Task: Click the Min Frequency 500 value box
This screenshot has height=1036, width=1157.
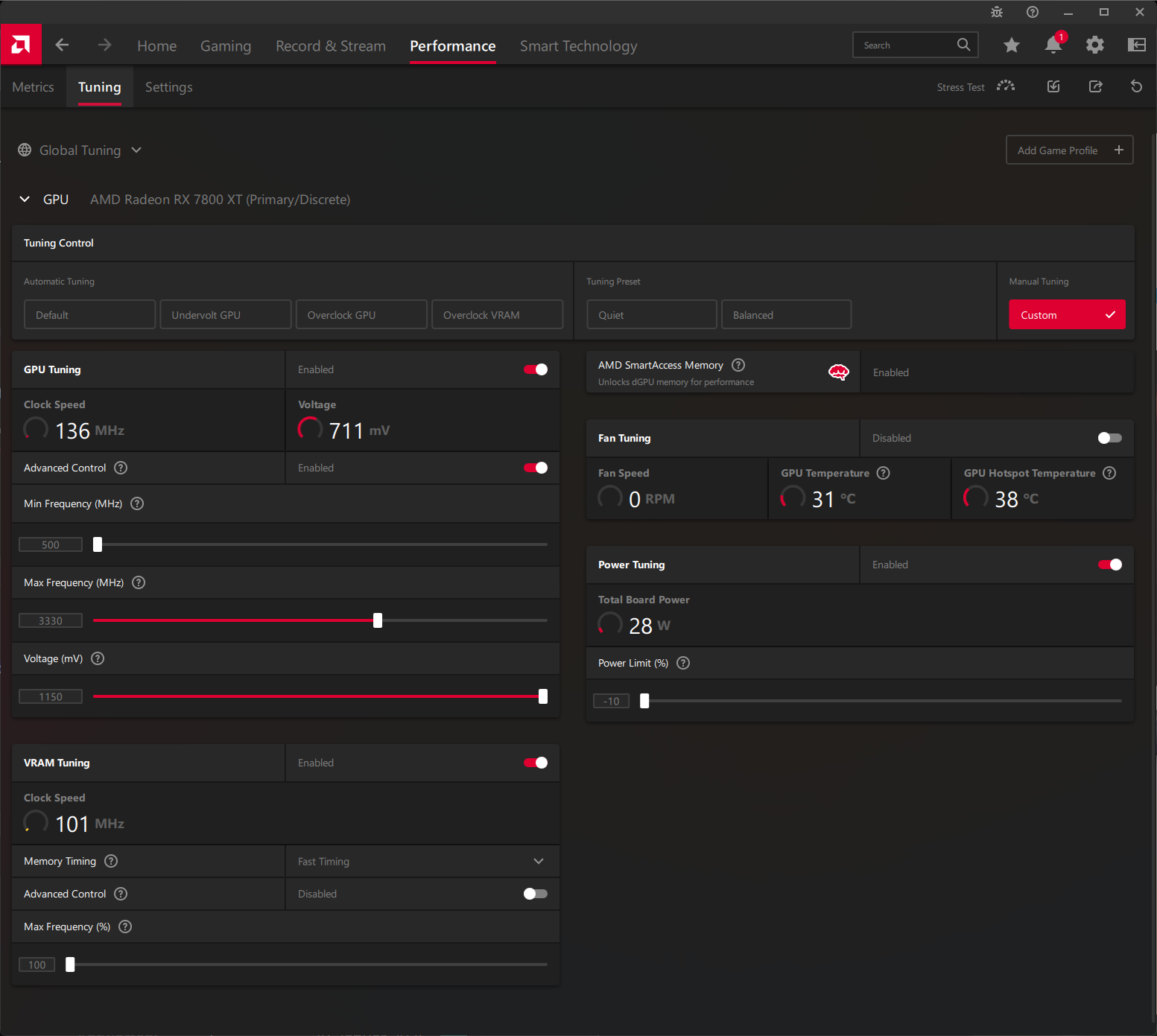Action: click(51, 544)
